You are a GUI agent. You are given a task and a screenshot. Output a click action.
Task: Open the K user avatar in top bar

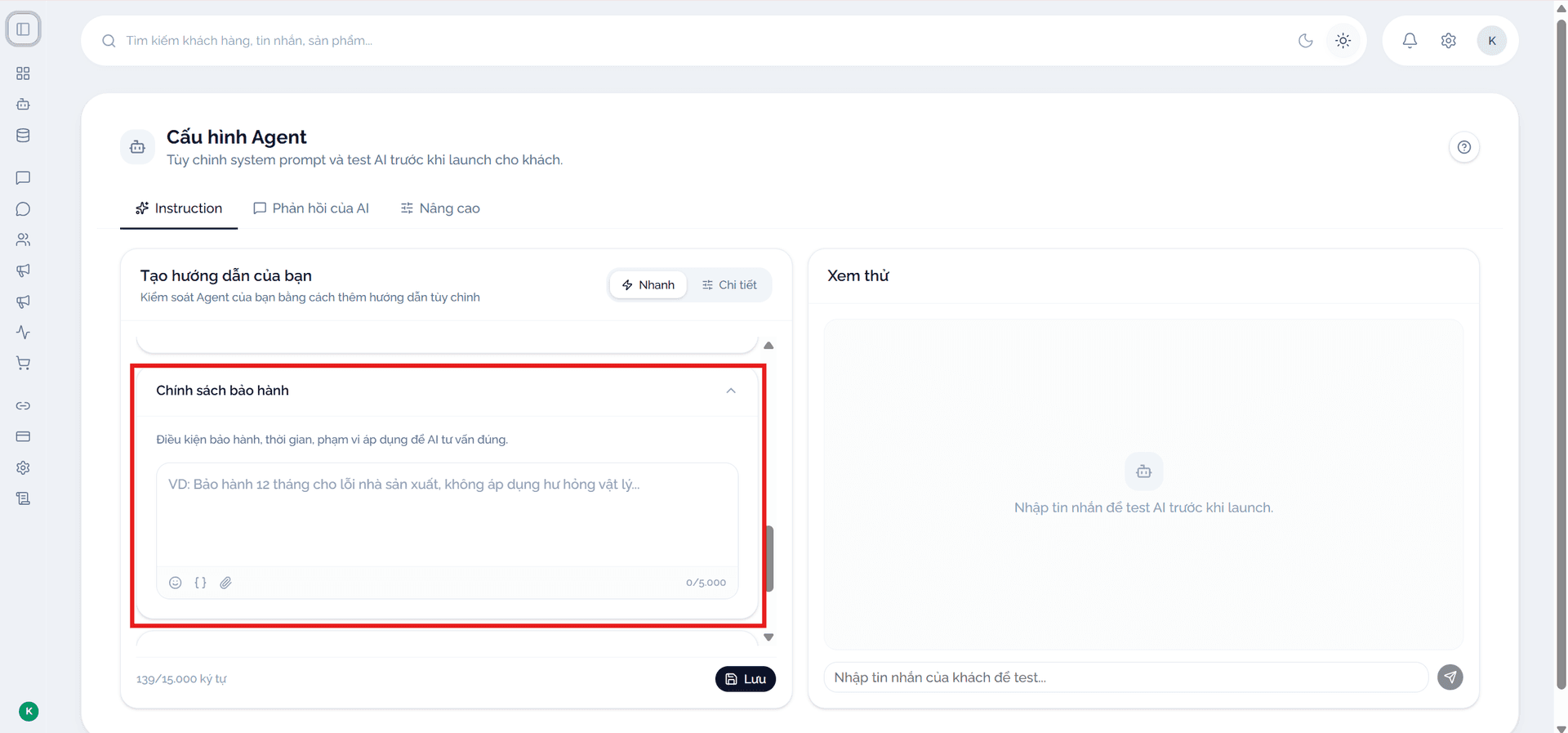tap(1492, 41)
